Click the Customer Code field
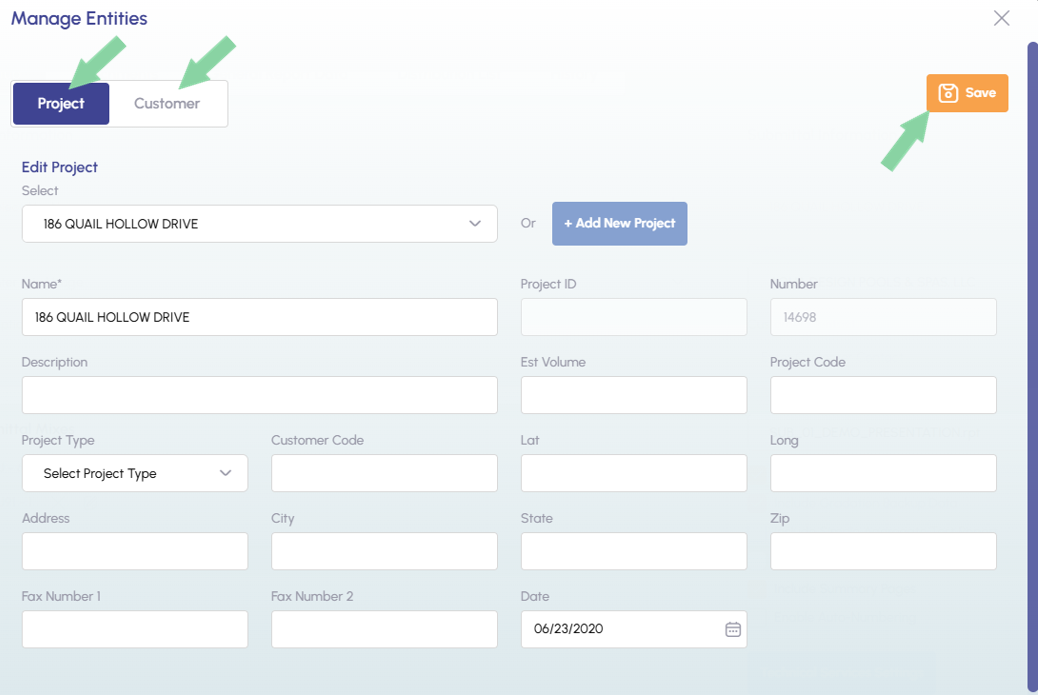This screenshot has width=1038, height=695. pyautogui.click(x=384, y=473)
